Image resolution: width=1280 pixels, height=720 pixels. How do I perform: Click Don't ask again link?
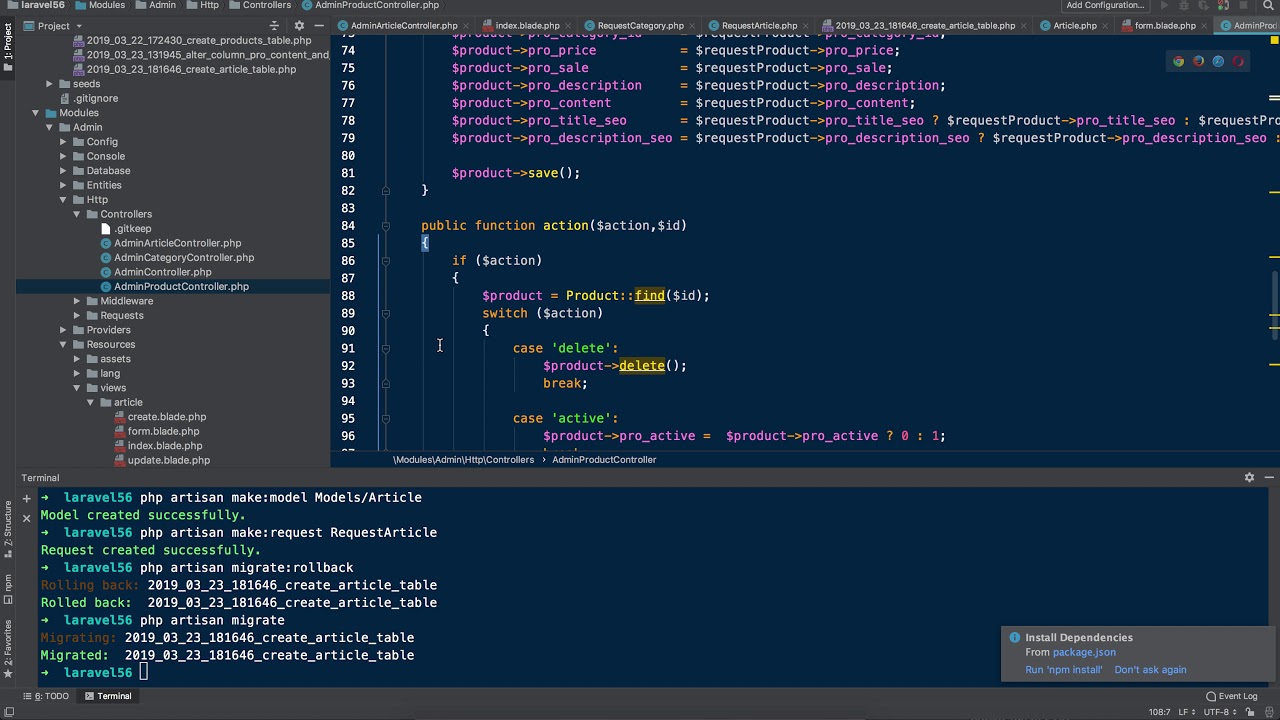(1150, 670)
